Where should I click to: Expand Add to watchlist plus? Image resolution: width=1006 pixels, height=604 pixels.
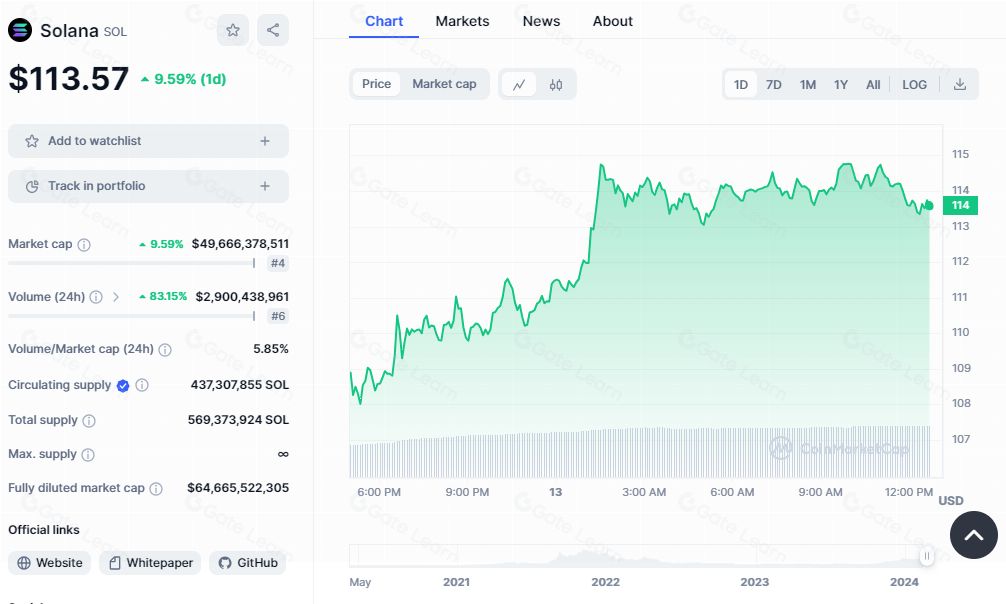[265, 141]
